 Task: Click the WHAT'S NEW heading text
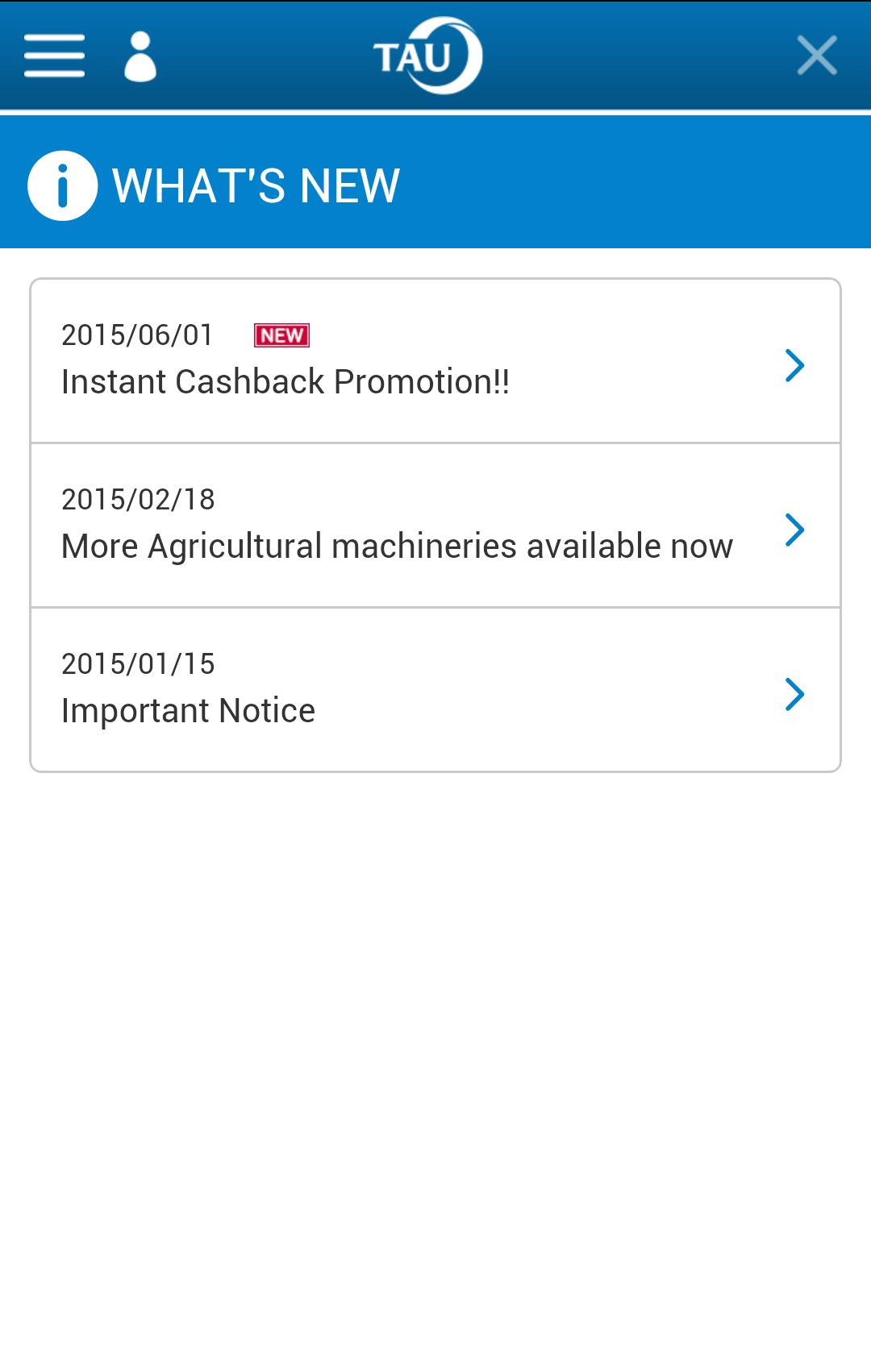tap(256, 185)
